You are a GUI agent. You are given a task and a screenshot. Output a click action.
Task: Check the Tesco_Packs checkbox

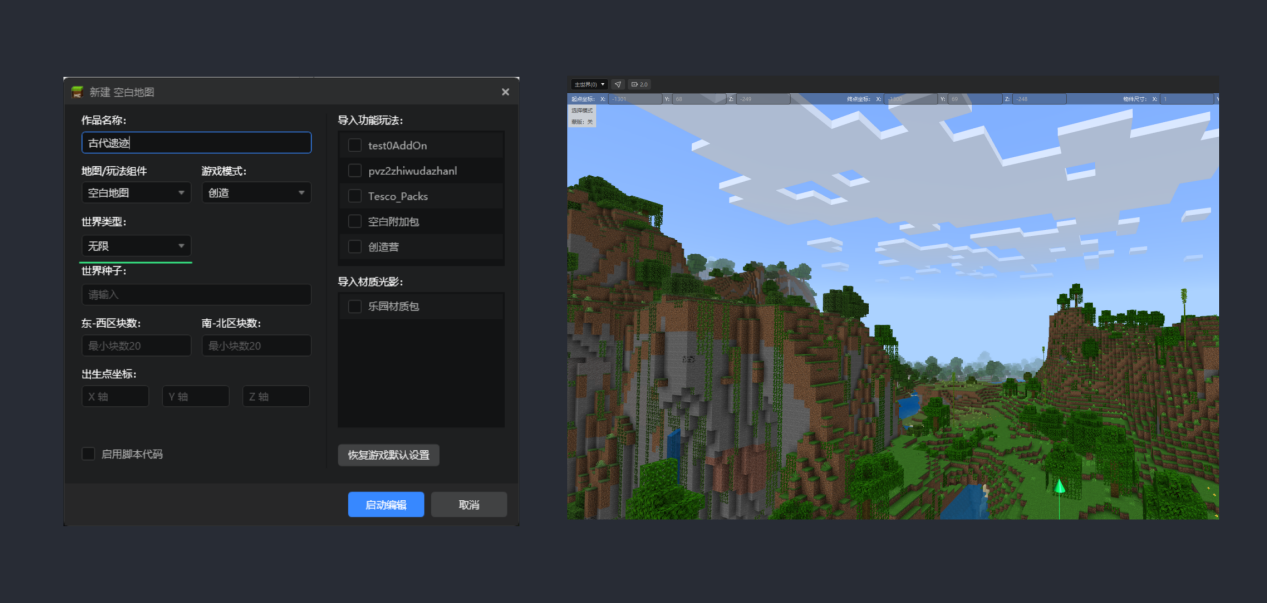[354, 196]
